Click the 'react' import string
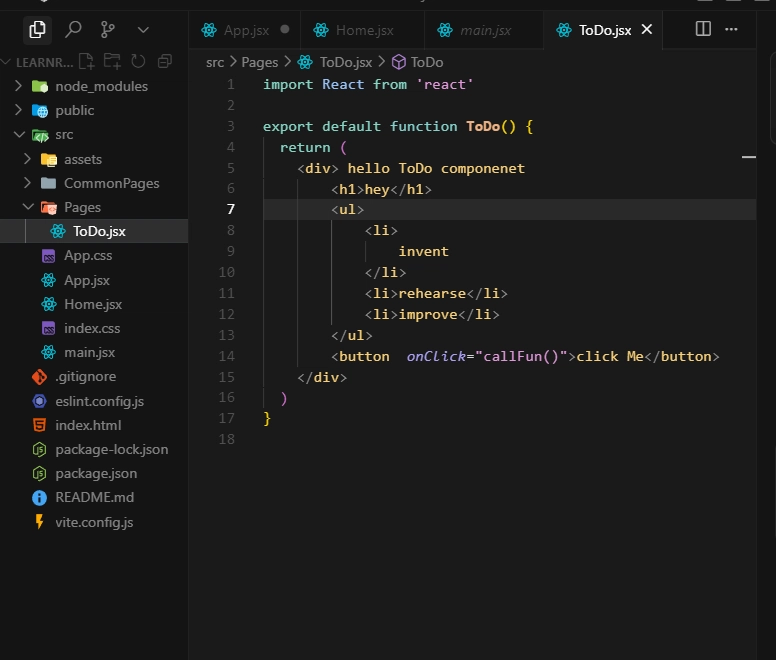 pos(444,85)
